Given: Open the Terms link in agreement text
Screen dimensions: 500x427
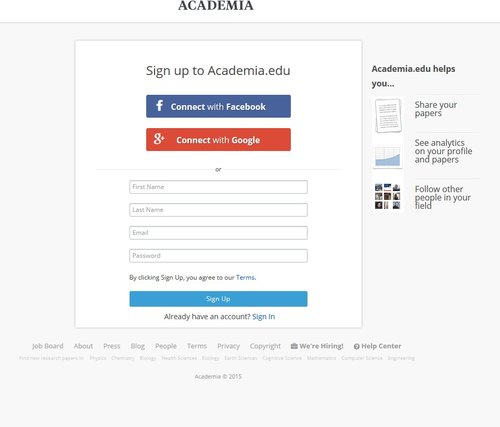Looking at the screenshot, I should (246, 277).
